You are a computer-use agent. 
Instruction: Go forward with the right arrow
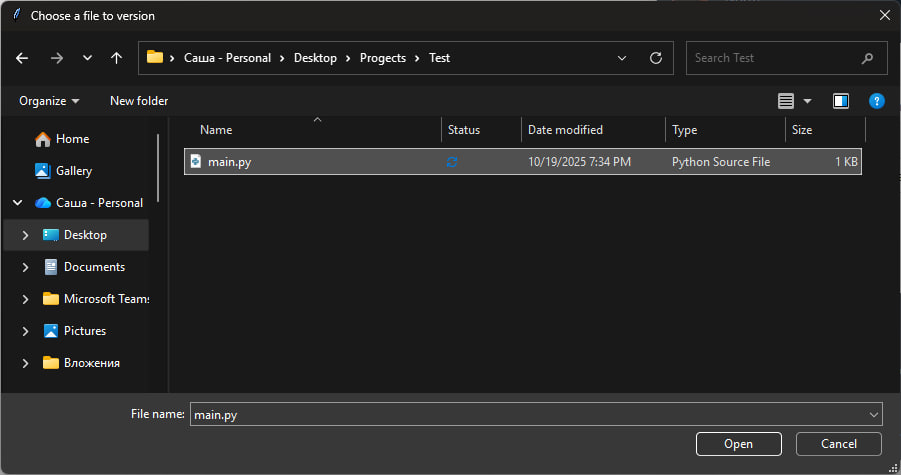pos(56,58)
